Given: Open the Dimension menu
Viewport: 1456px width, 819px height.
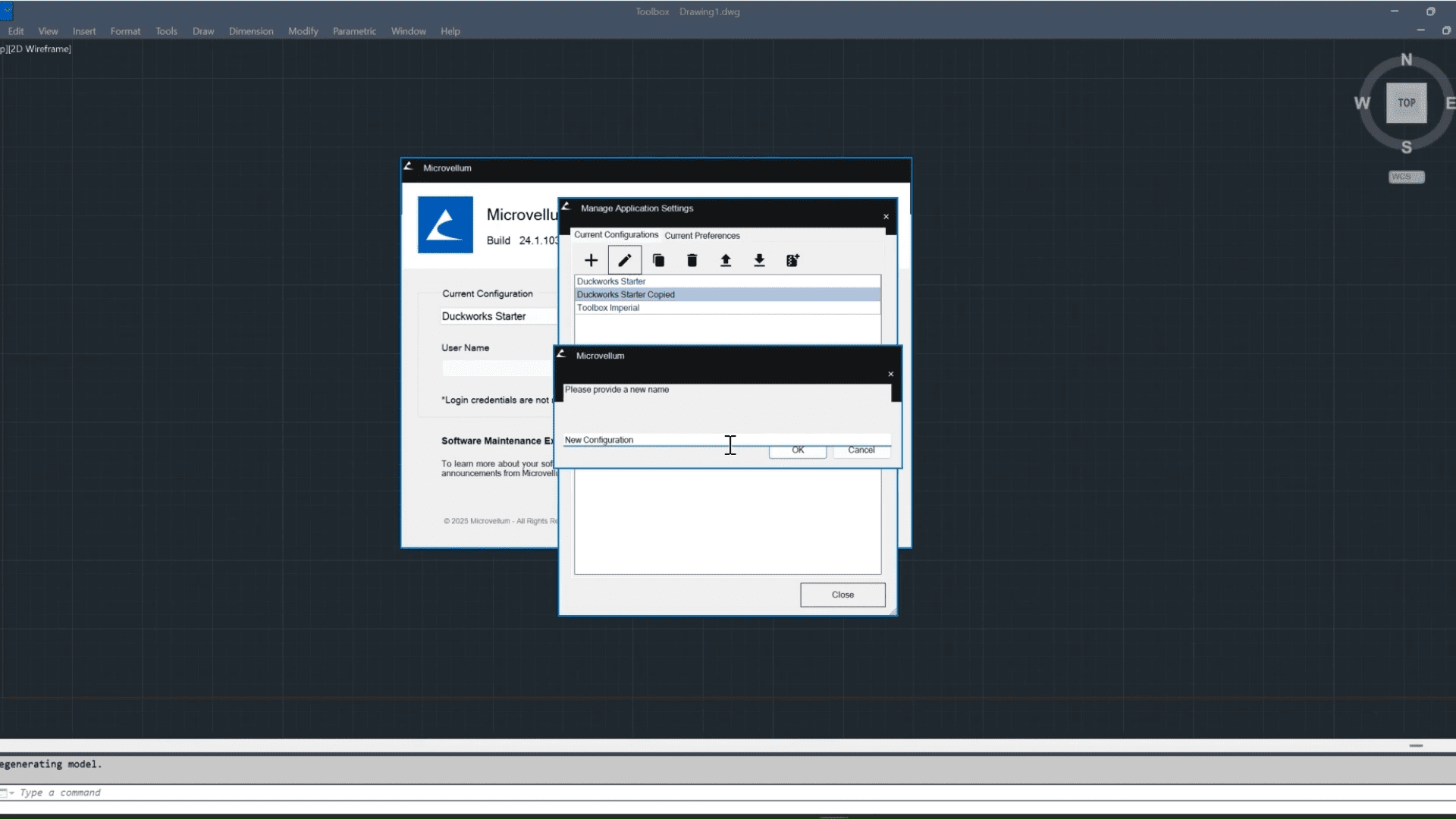Looking at the screenshot, I should click(x=251, y=31).
